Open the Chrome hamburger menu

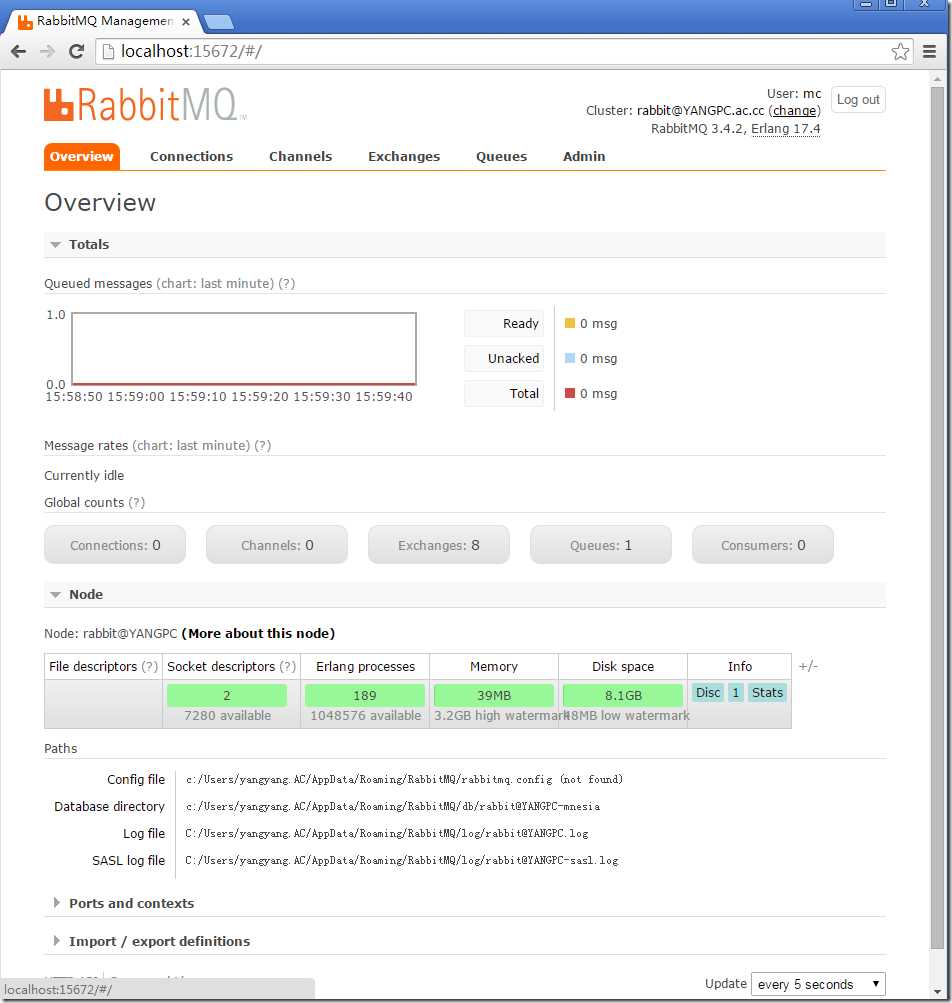pos(930,51)
